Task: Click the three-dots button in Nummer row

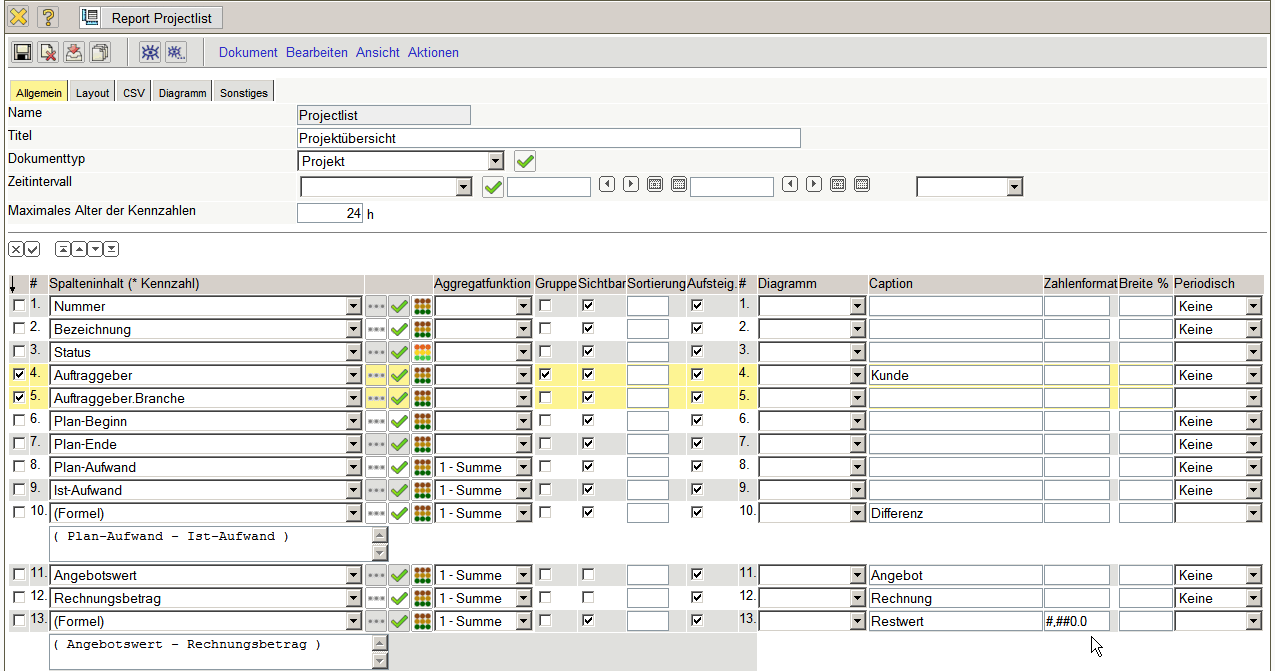Action: coord(376,306)
